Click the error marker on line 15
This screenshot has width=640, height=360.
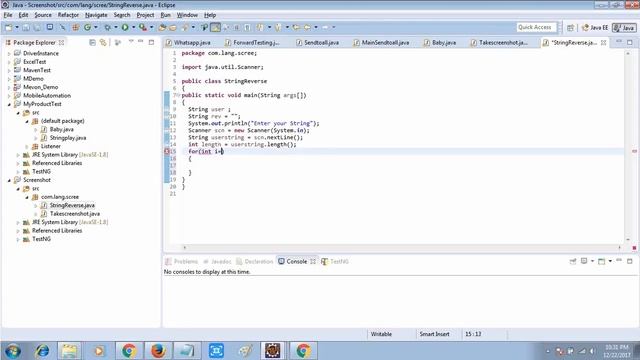(167, 151)
